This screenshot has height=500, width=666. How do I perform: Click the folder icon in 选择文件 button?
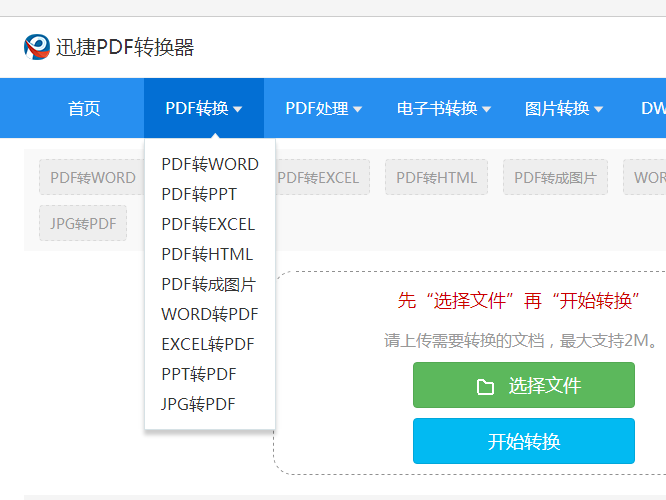485,387
